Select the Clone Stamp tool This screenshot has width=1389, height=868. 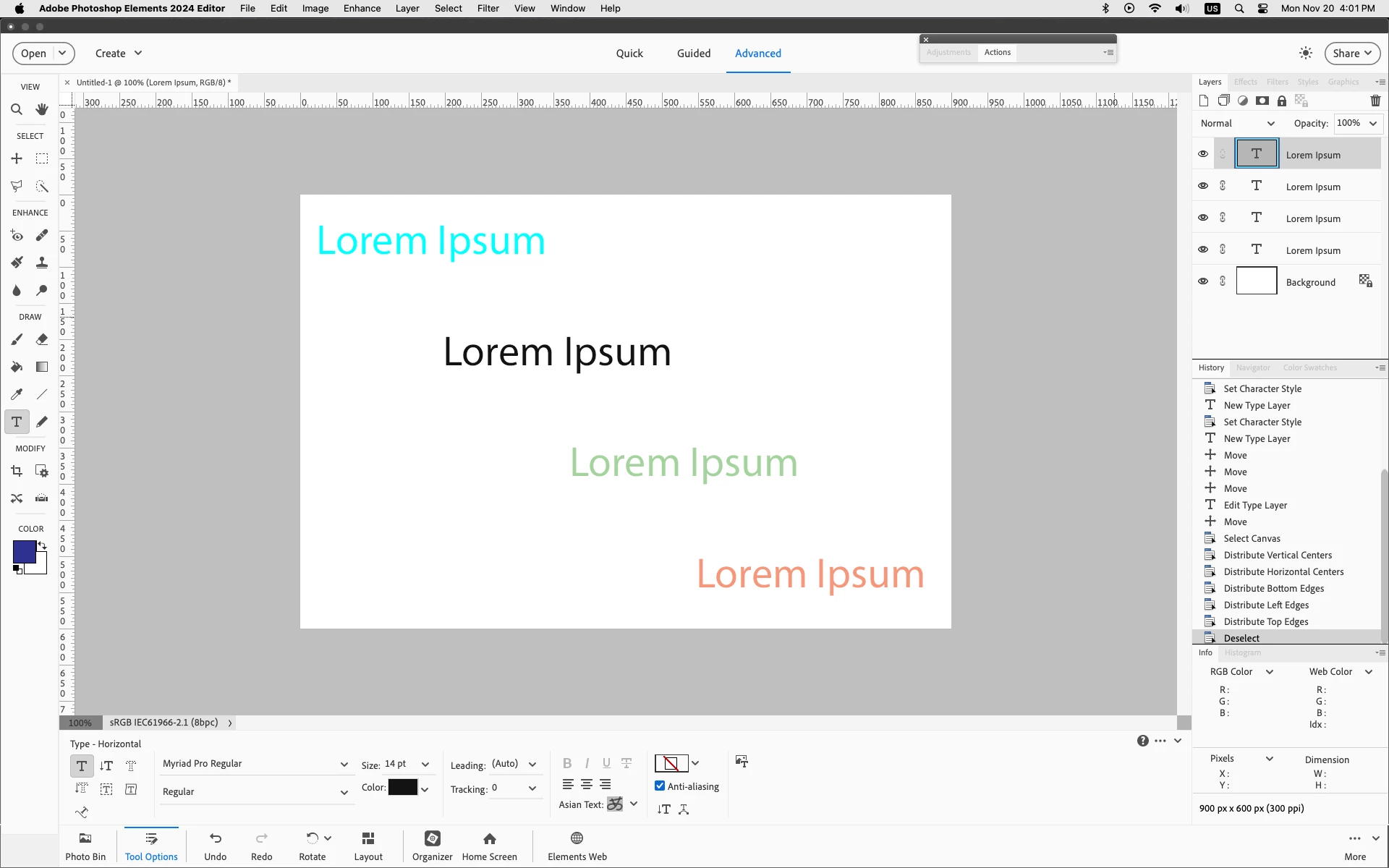coord(42,263)
